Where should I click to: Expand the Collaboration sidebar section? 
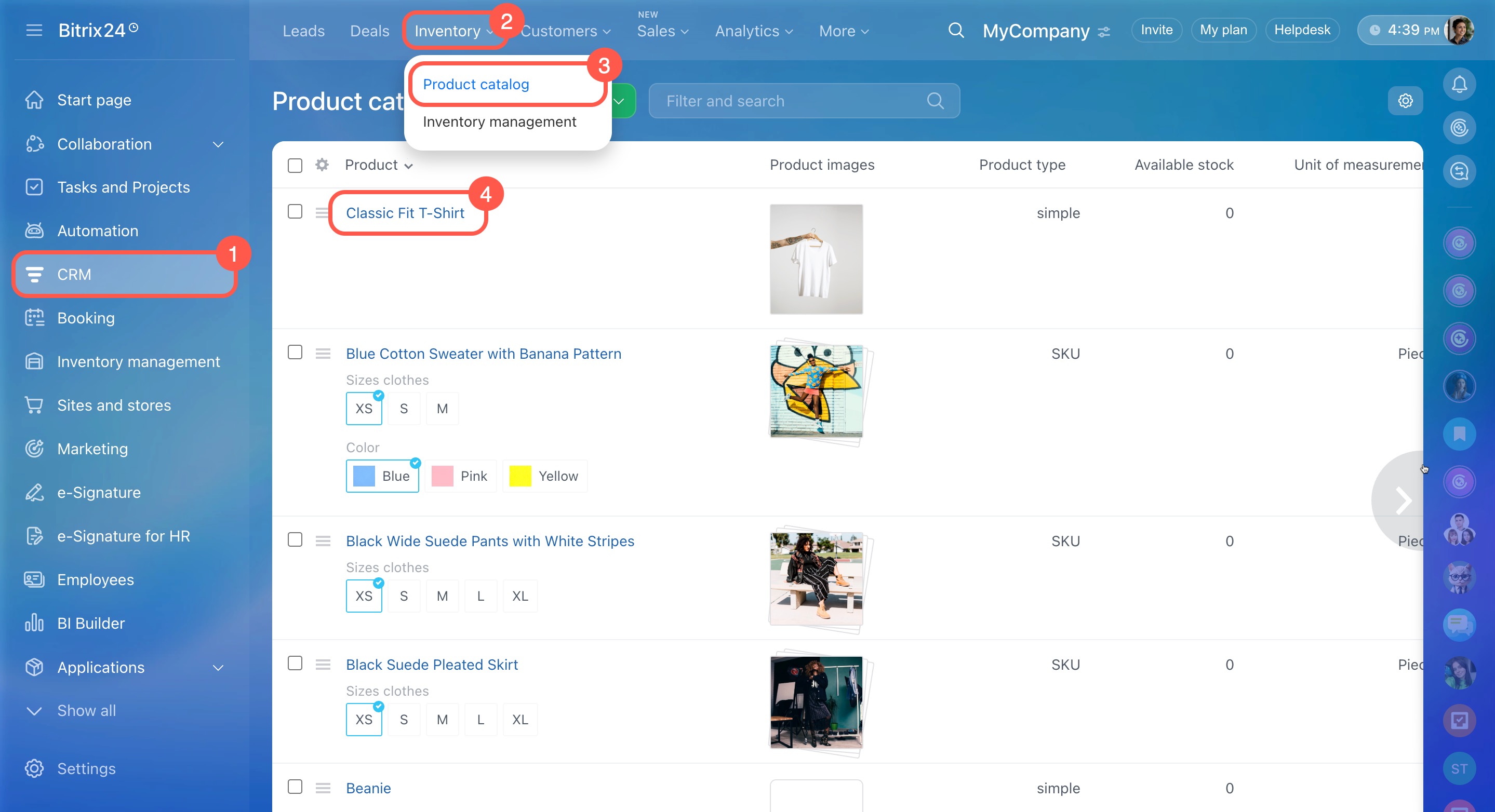click(218, 144)
